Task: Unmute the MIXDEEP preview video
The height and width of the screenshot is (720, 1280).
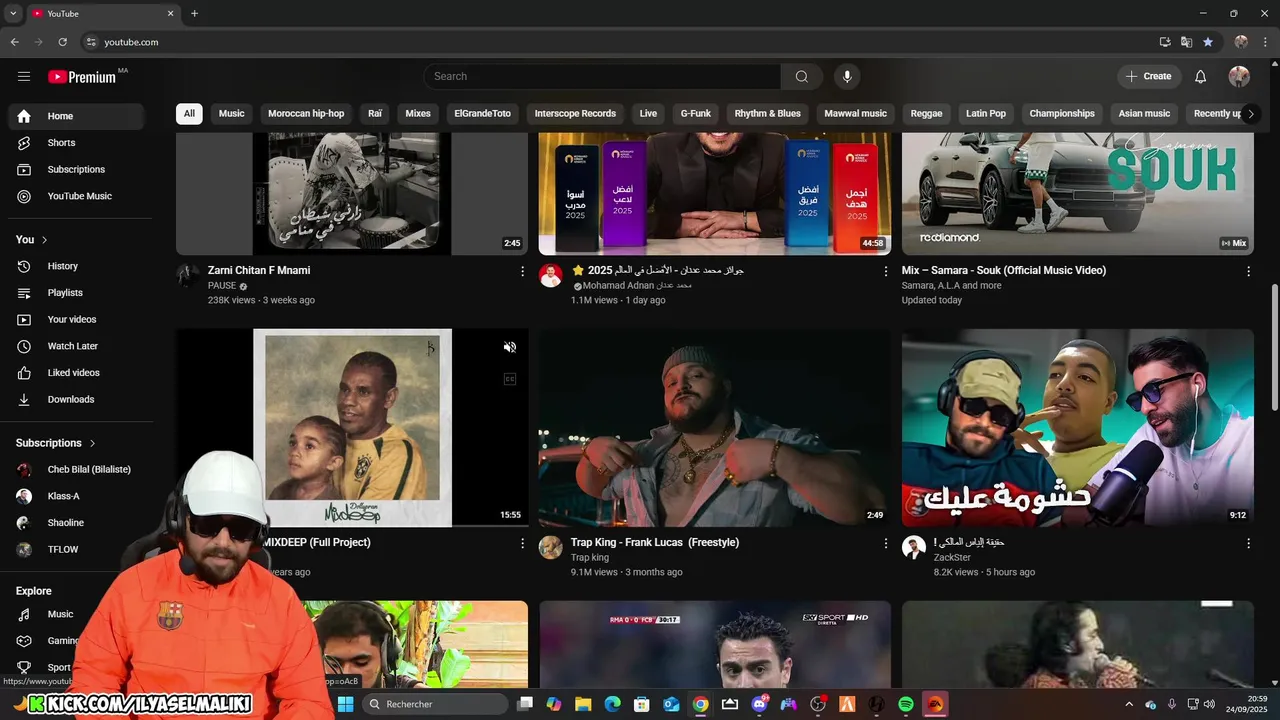Action: [x=510, y=347]
